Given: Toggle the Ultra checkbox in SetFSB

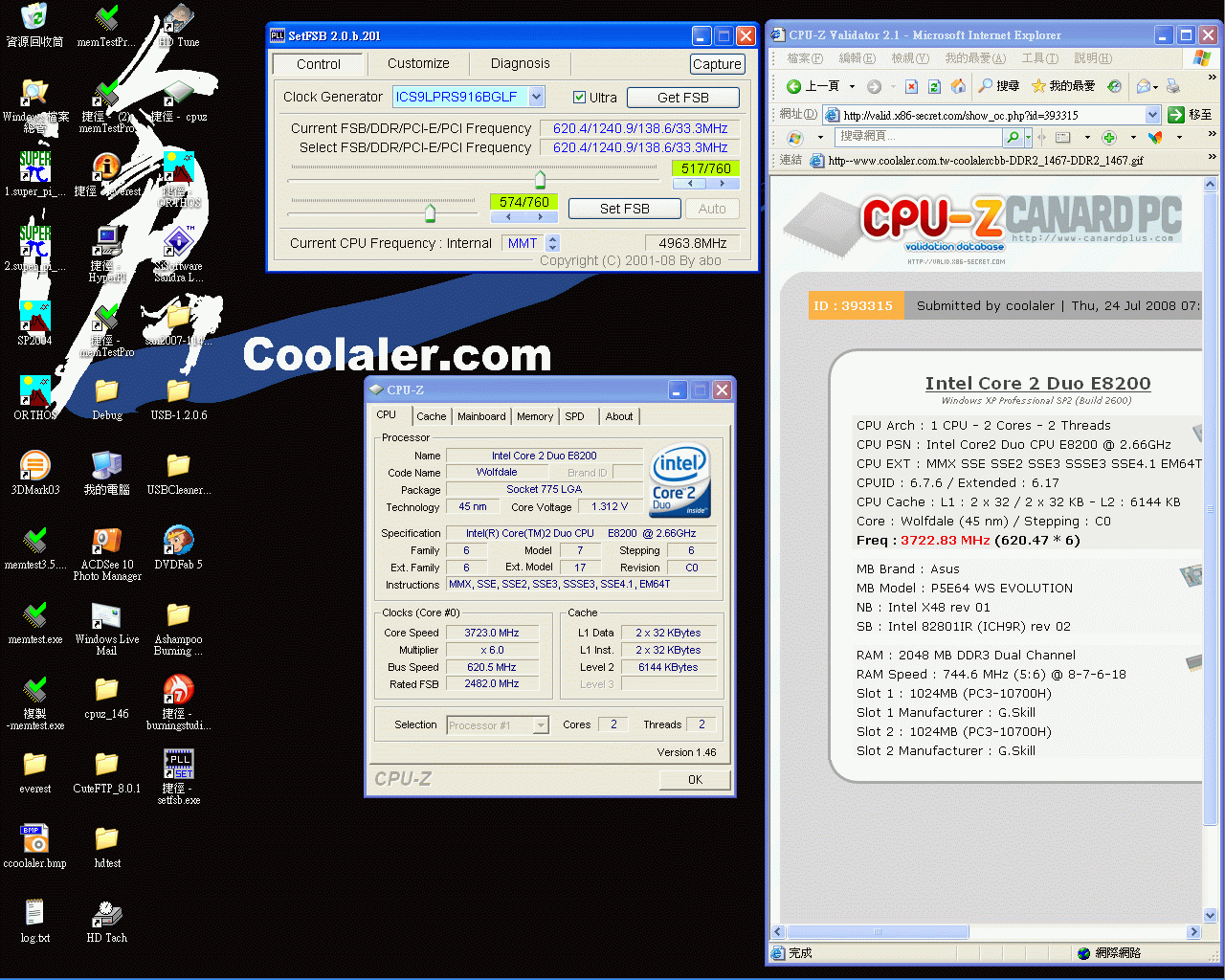Looking at the screenshot, I should coord(579,97).
